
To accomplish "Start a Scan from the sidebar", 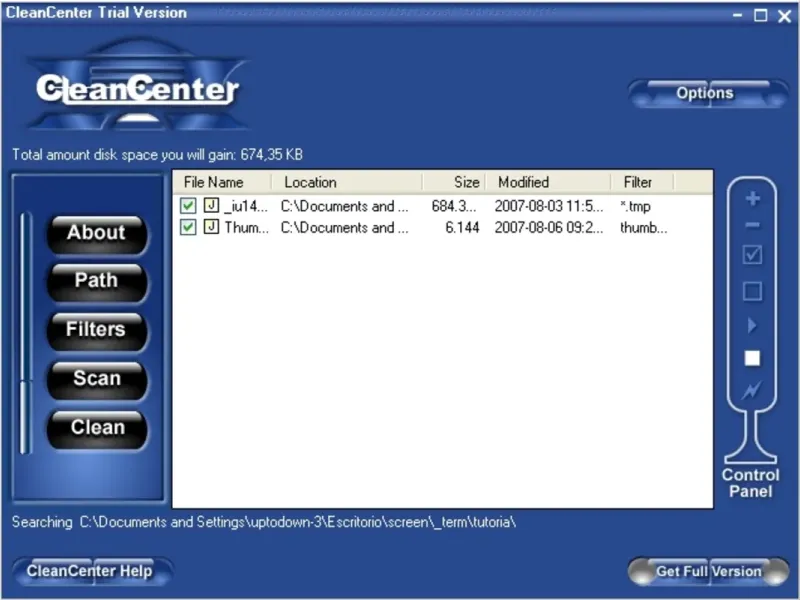I will 97,380.
